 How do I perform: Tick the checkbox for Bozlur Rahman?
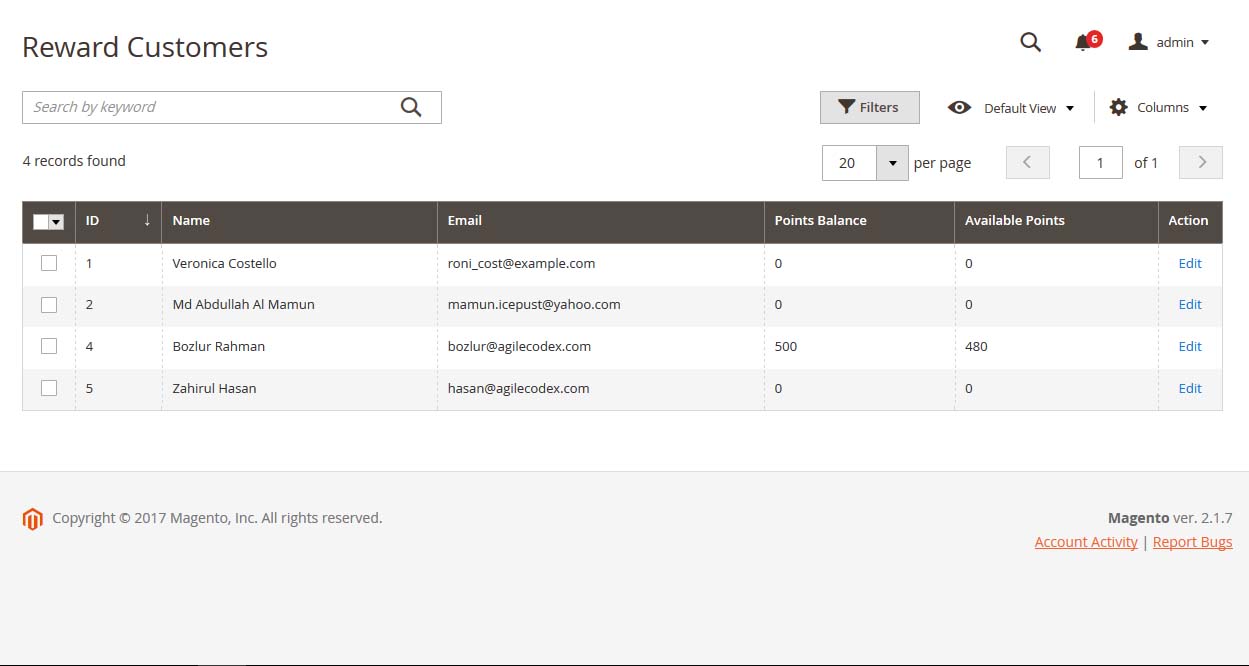tap(49, 346)
